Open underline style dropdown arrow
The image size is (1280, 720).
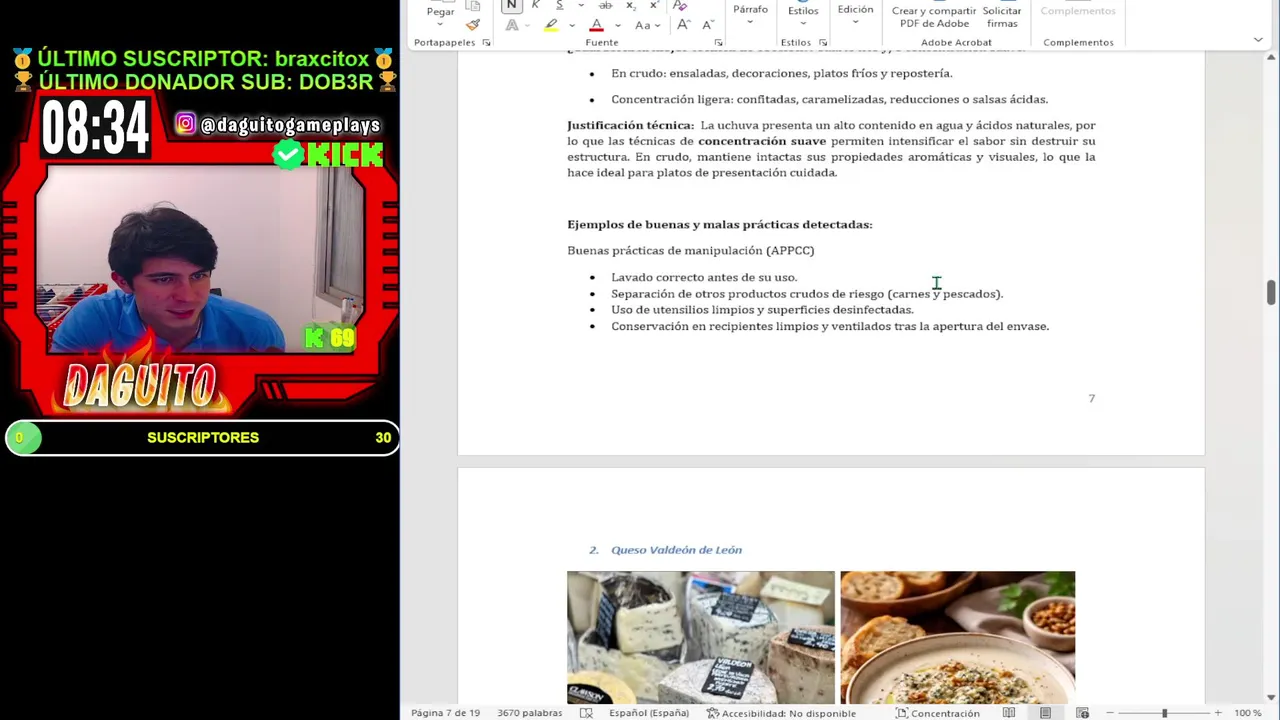(580, 5)
